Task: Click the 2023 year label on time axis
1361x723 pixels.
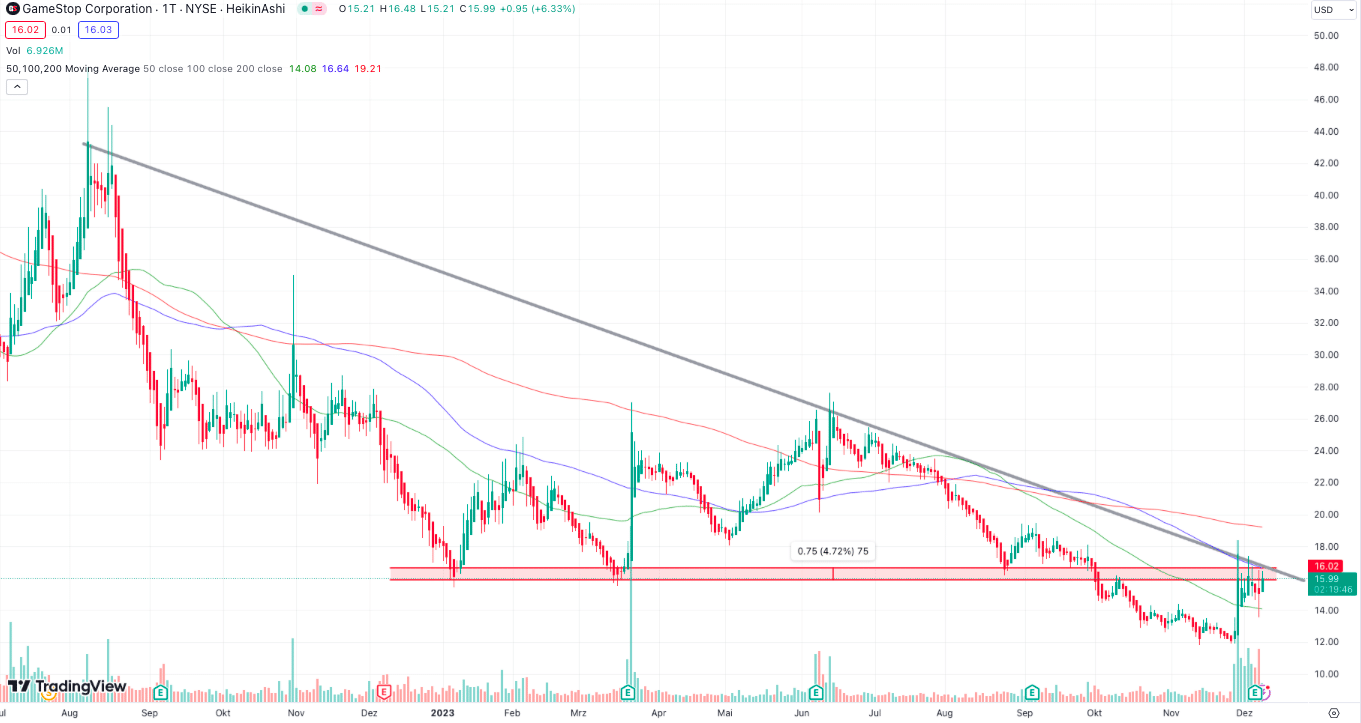Action: (444, 713)
